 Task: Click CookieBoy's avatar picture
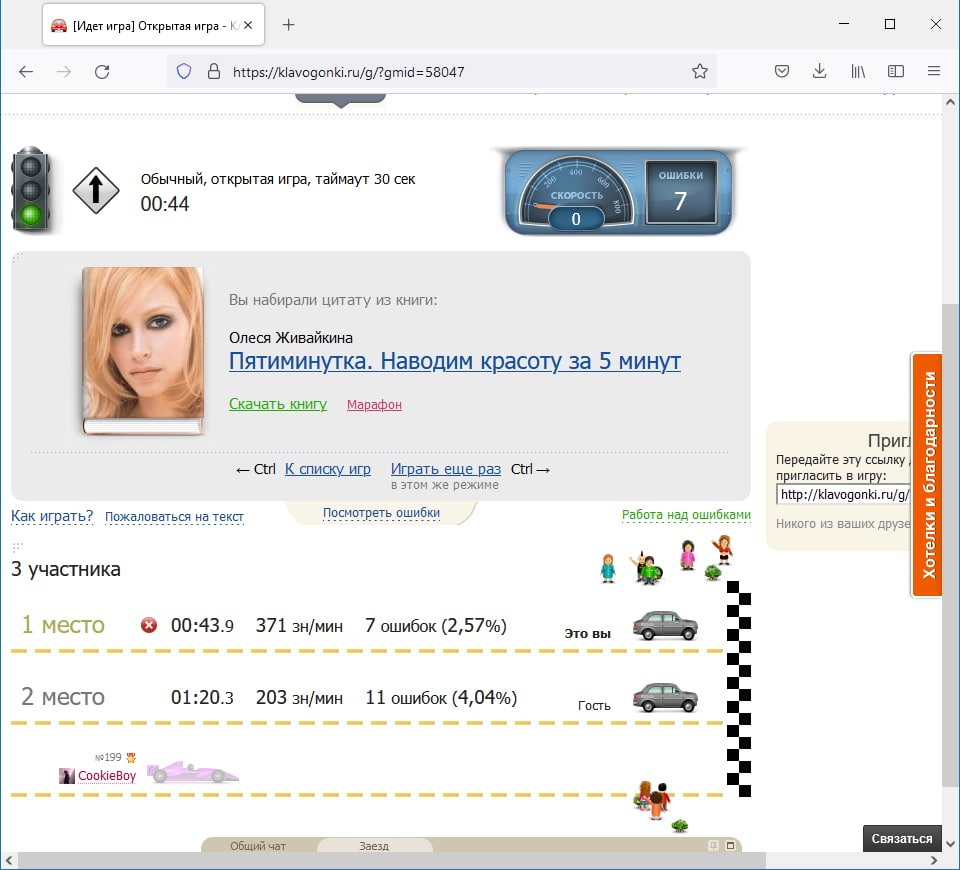click(x=67, y=776)
